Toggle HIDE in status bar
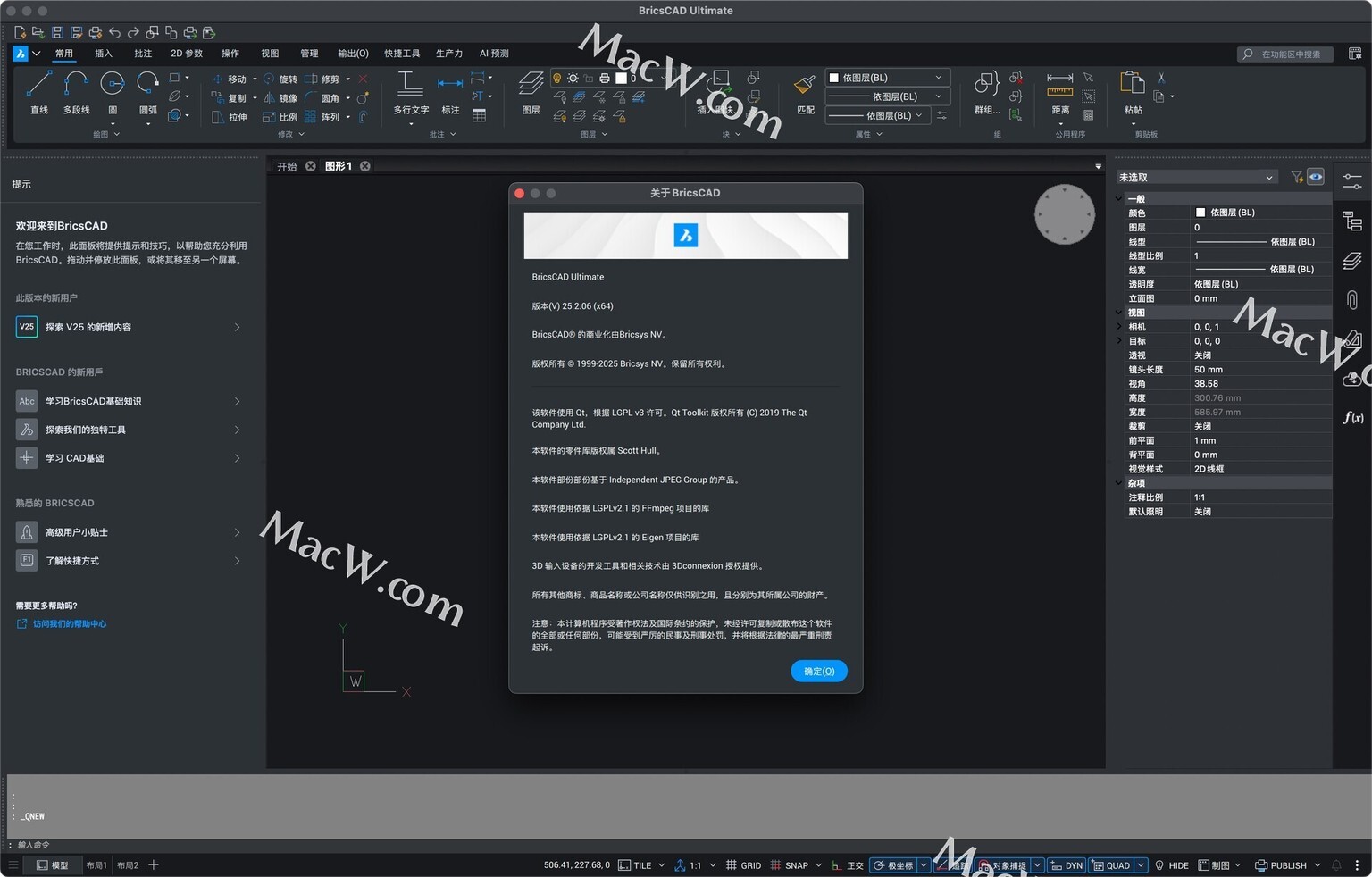The width and height of the screenshot is (1372, 877). pos(1172,865)
